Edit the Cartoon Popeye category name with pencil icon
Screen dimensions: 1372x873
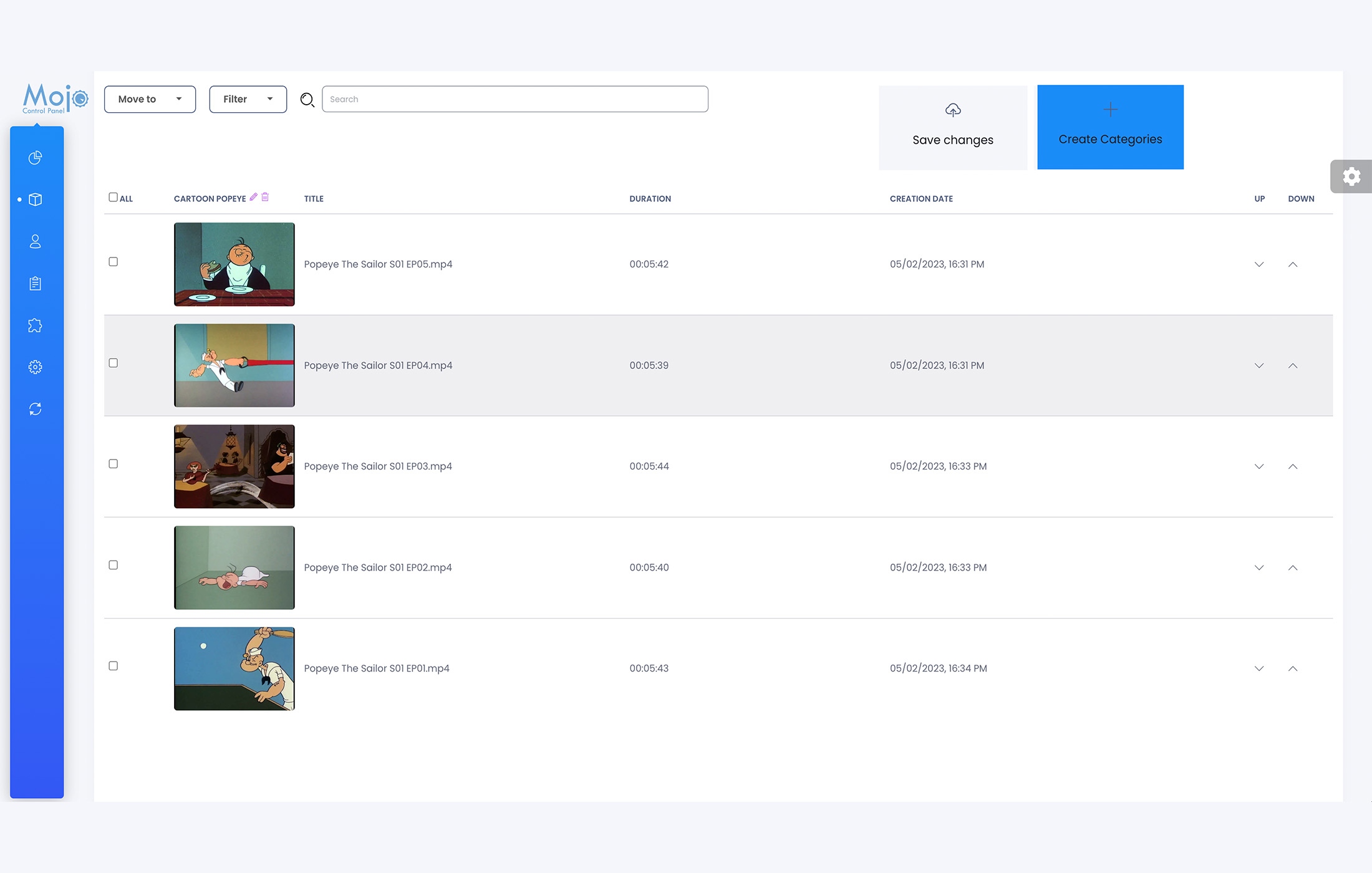[253, 197]
